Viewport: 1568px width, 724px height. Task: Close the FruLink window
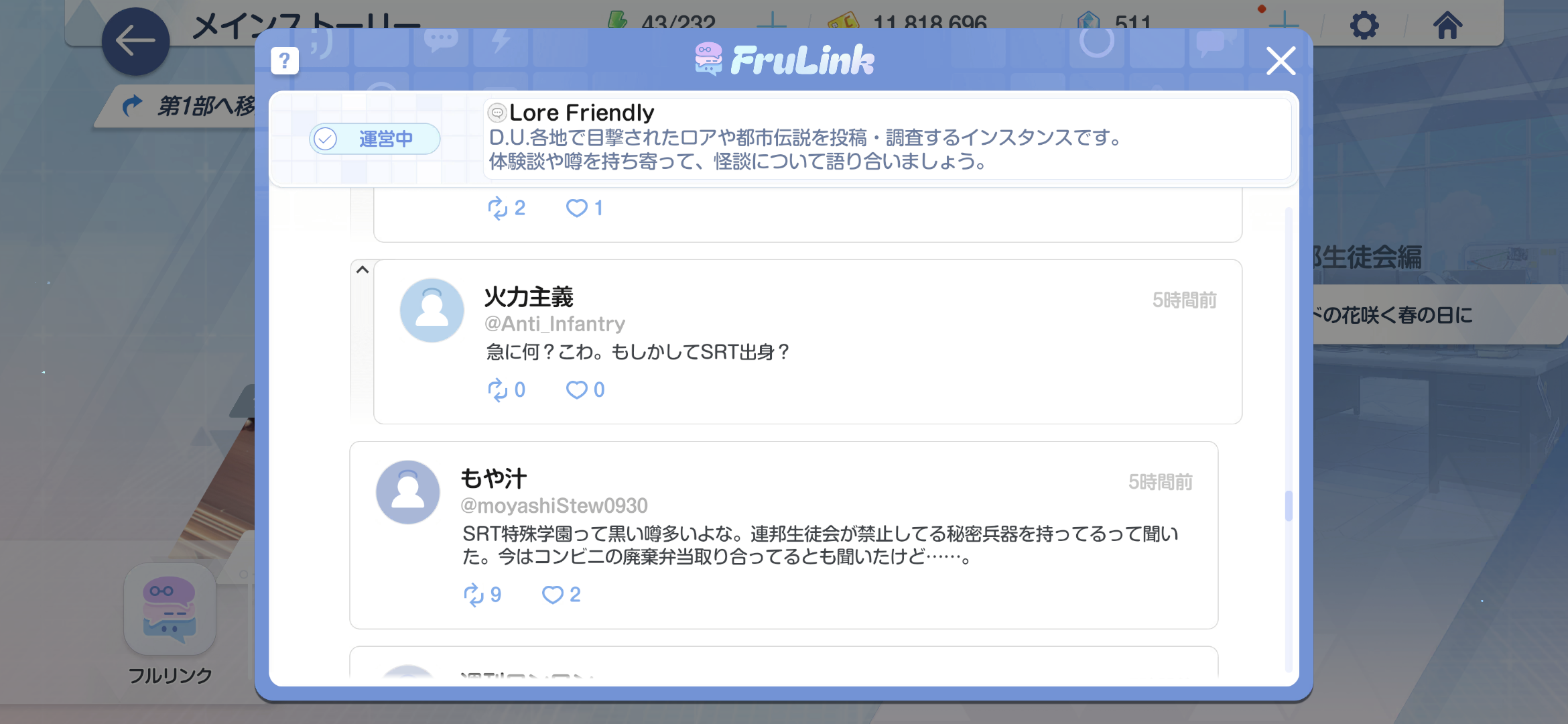click(x=1281, y=61)
